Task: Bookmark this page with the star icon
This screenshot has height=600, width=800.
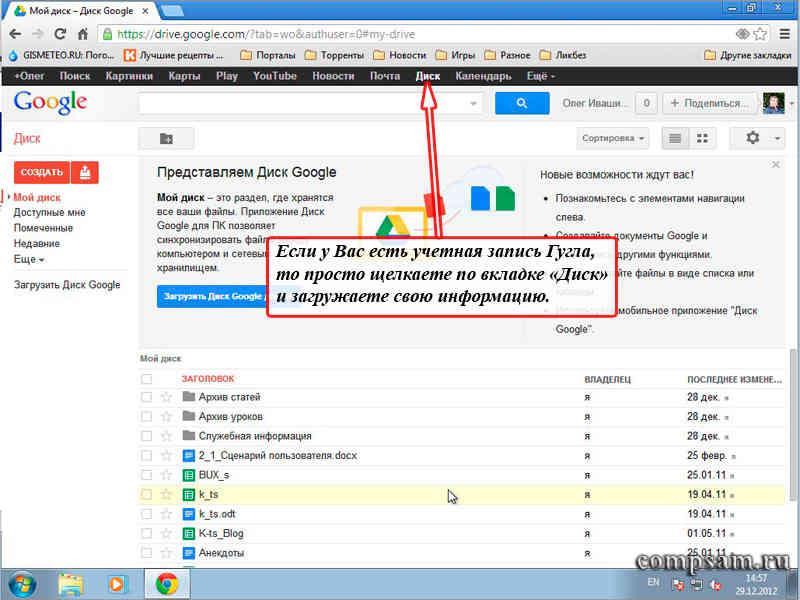Action: 760,34
